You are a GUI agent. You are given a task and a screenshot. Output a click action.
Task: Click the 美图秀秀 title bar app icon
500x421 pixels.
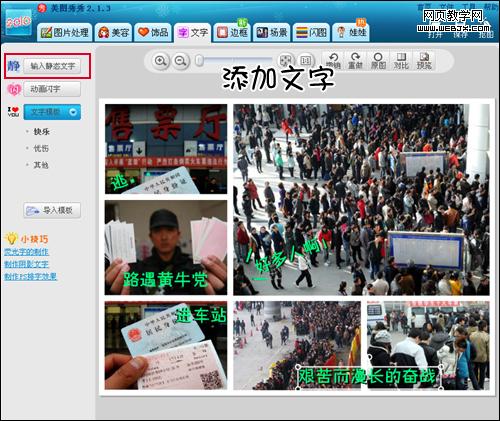(x=42, y=8)
